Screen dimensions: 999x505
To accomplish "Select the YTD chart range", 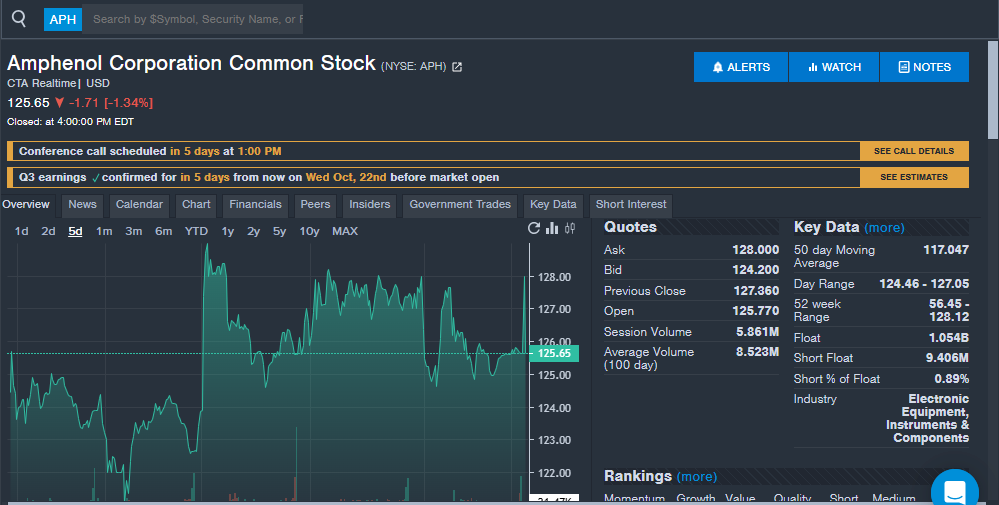I will coord(196,231).
